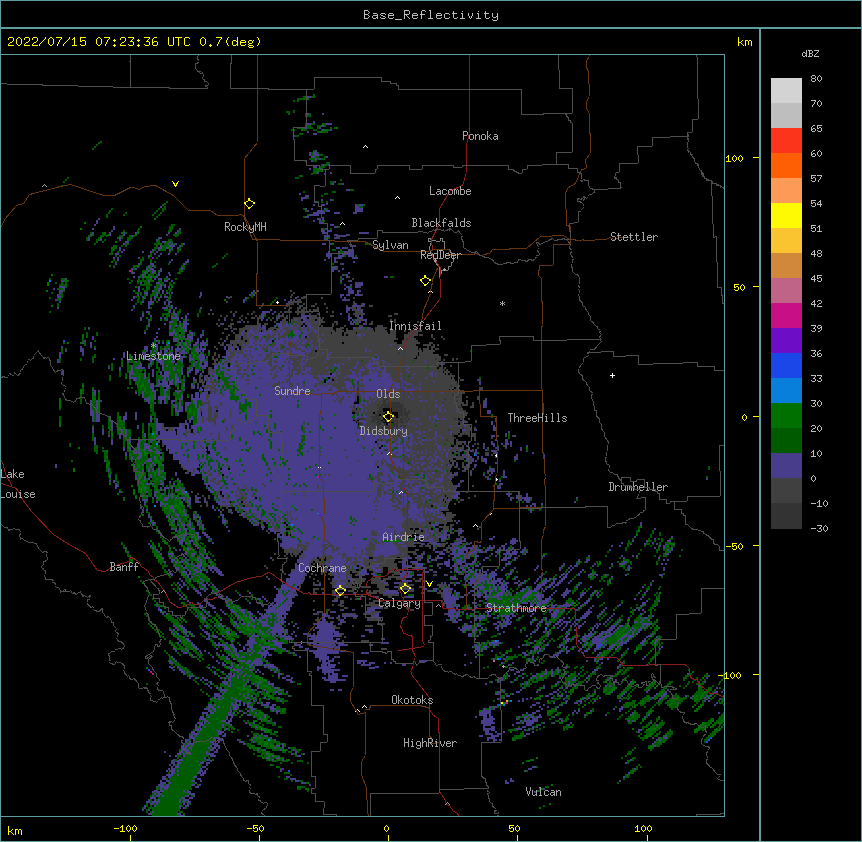862x842 pixels.
Task: Pick the magenta 39-42 dBZ legend swatch
Action: 786,315
